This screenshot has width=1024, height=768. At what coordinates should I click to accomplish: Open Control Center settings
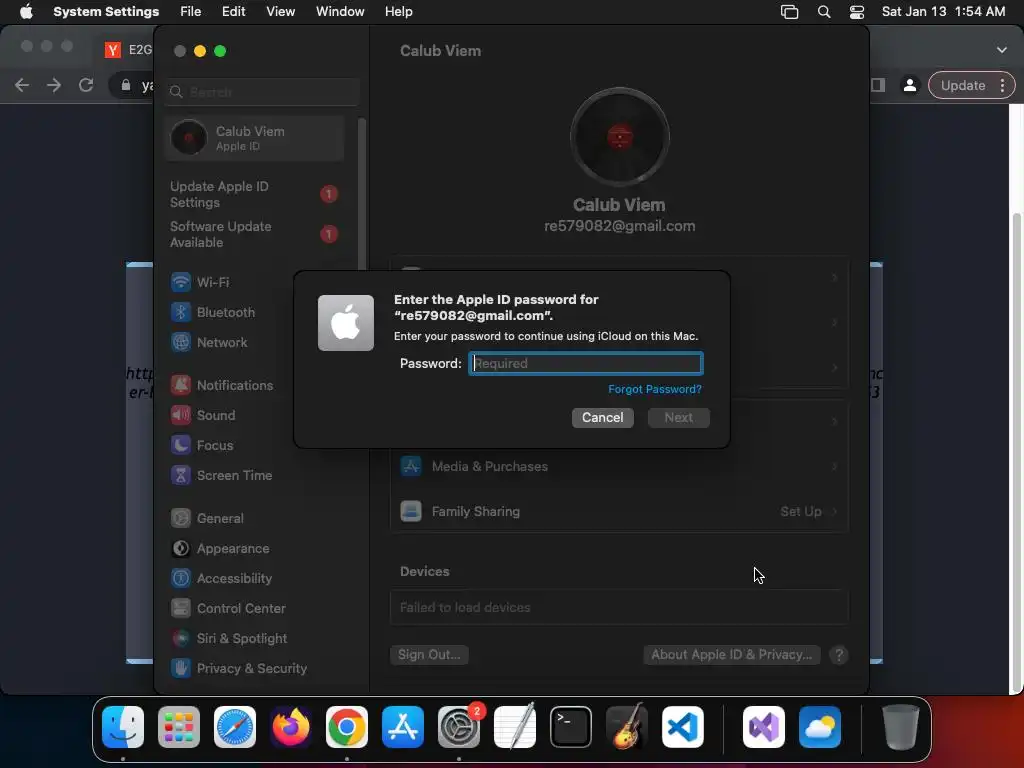(x=229, y=609)
